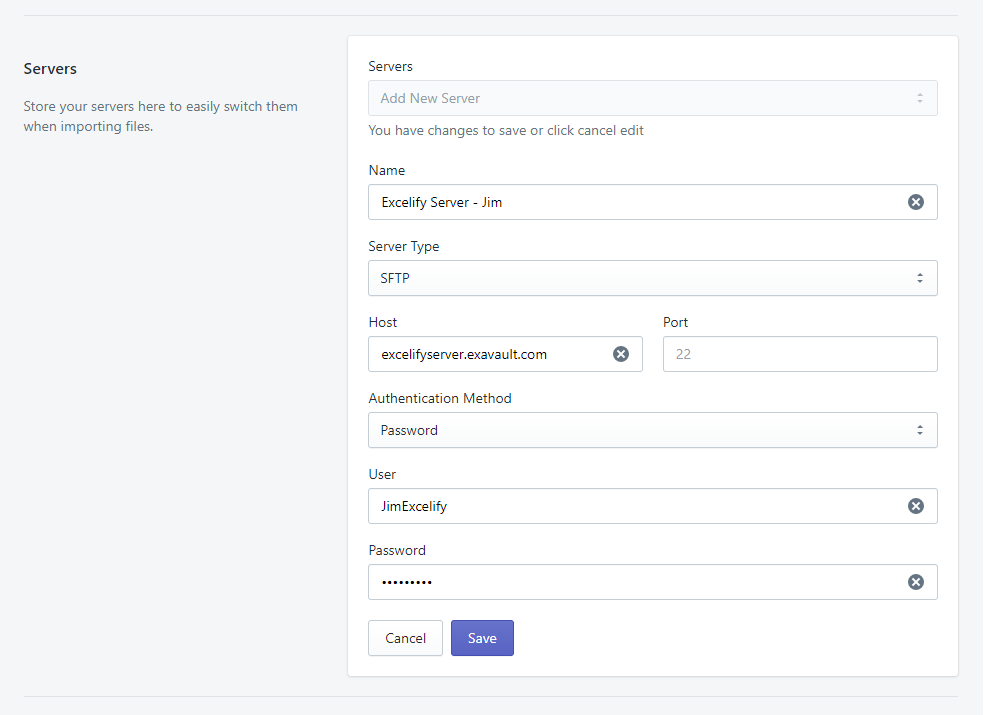Click the "Host" field label

[x=382, y=322]
